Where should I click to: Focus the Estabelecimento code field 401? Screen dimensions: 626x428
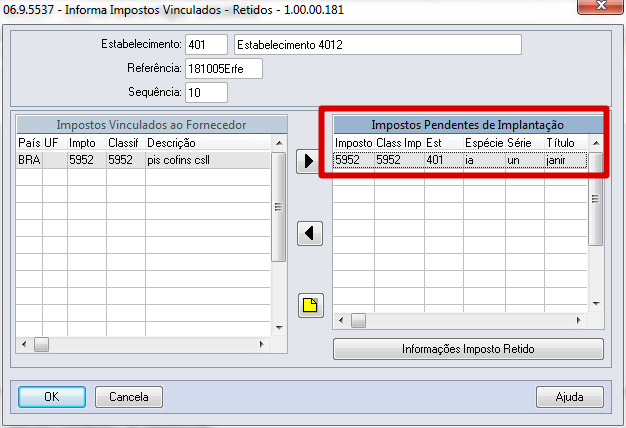pos(206,44)
